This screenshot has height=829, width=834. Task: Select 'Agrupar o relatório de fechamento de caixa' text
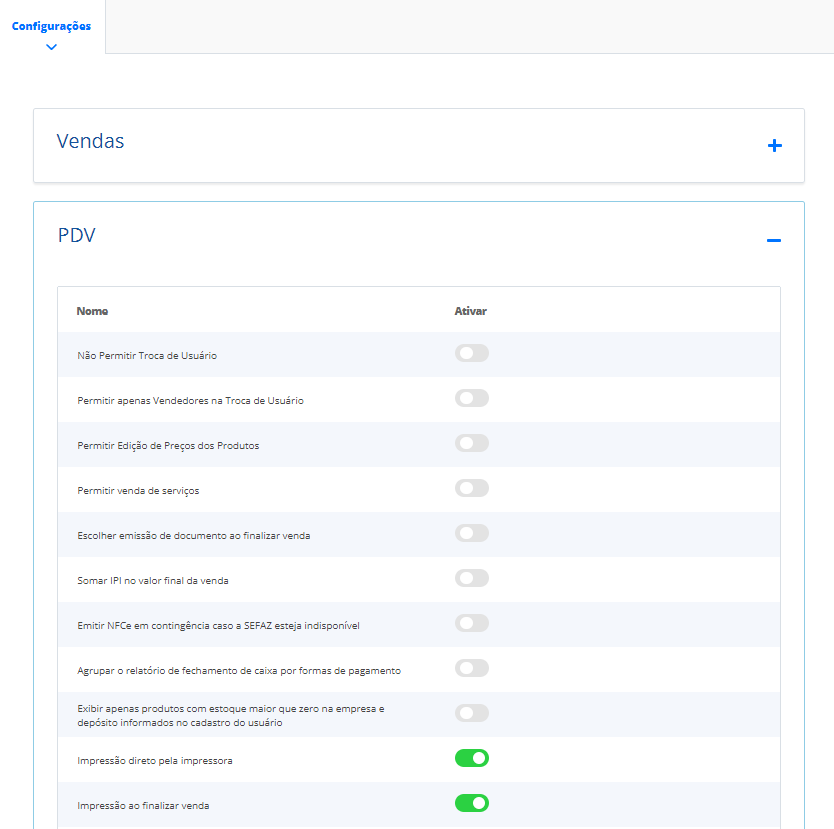coord(239,671)
